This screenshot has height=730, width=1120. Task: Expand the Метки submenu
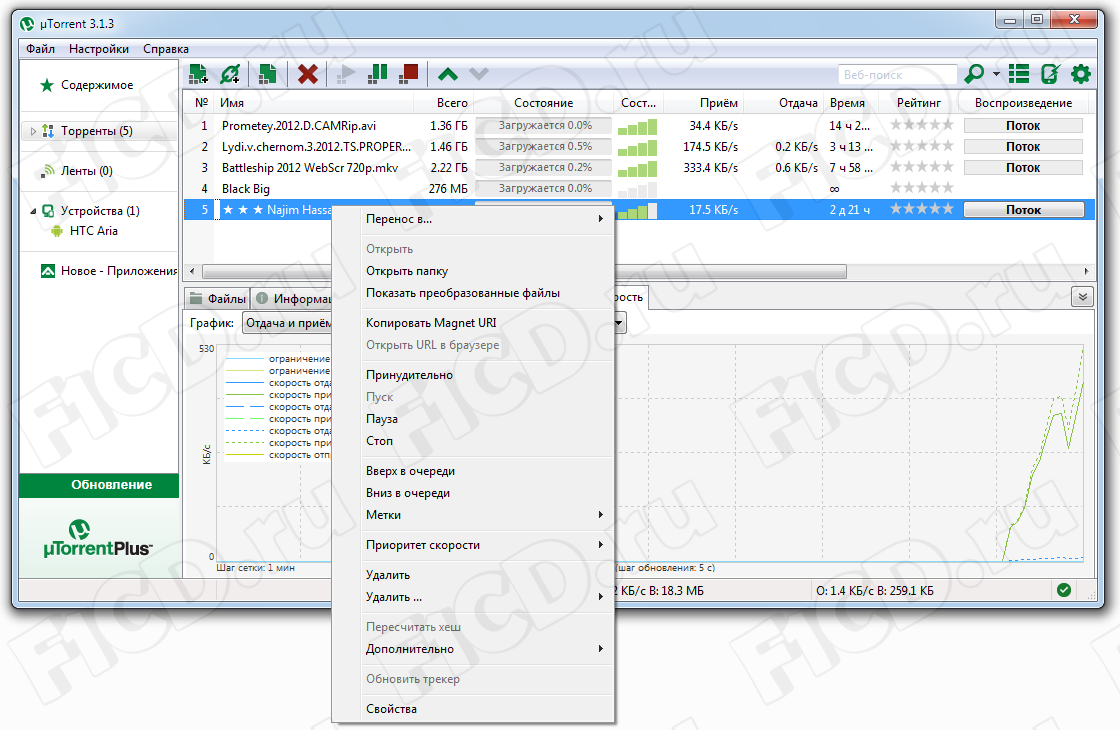tap(473, 515)
